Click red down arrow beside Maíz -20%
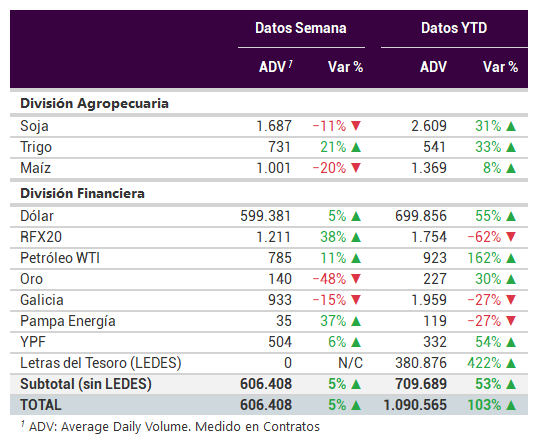Screen dimensions: 538x446 [x=356, y=168]
